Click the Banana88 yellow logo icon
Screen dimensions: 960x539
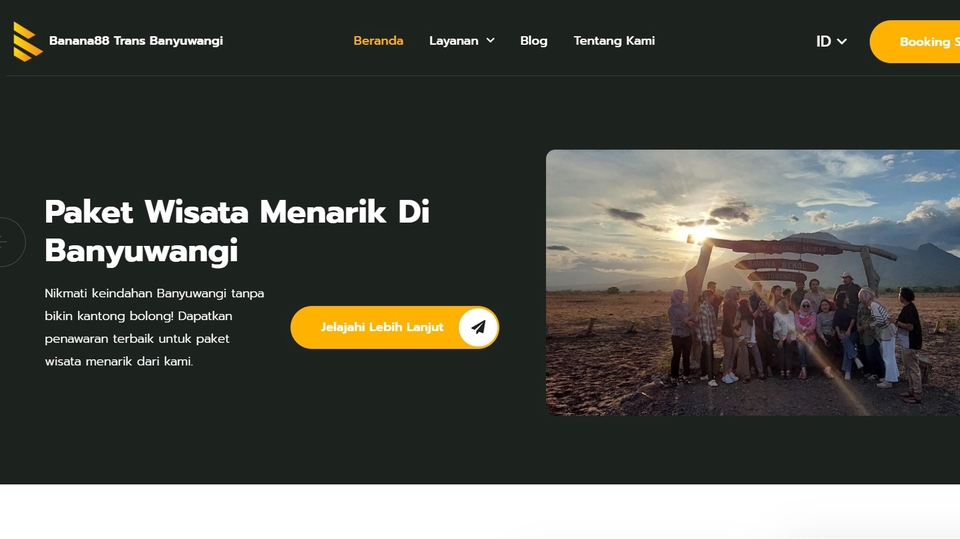click(28, 41)
